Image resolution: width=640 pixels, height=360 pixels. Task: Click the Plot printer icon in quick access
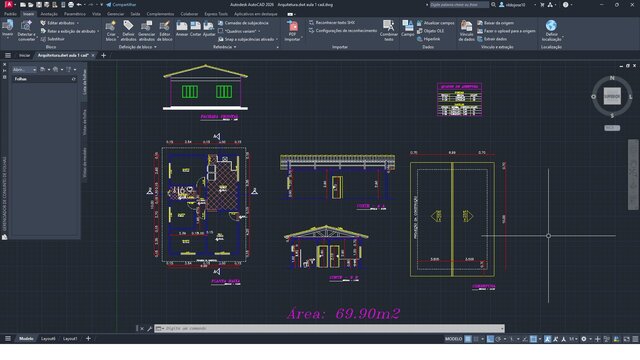click(71, 5)
